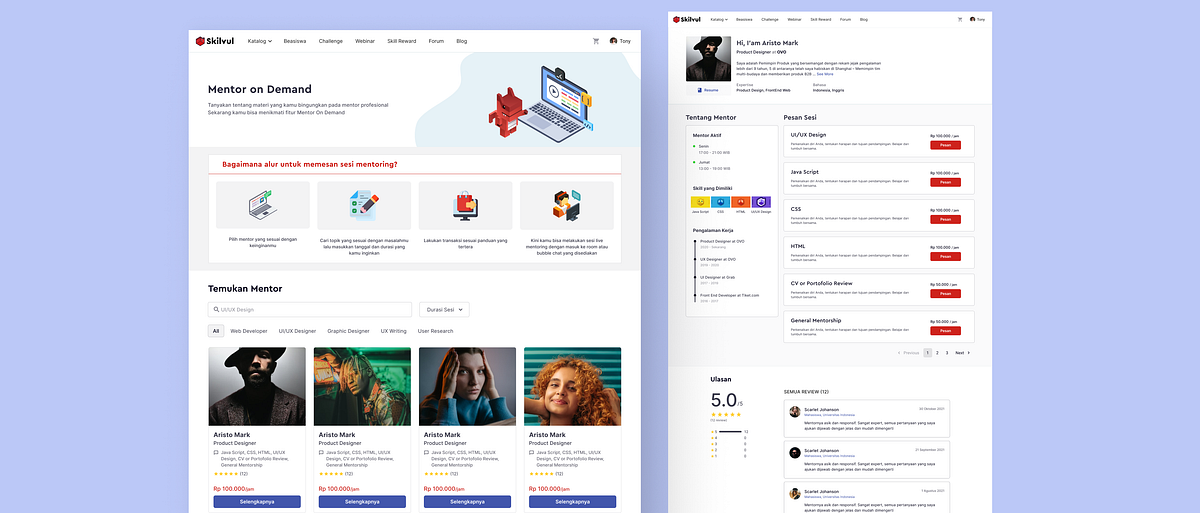Open Challenge in the Mentor on Demand page navbar
The height and width of the screenshot is (513, 1200).
click(x=331, y=41)
